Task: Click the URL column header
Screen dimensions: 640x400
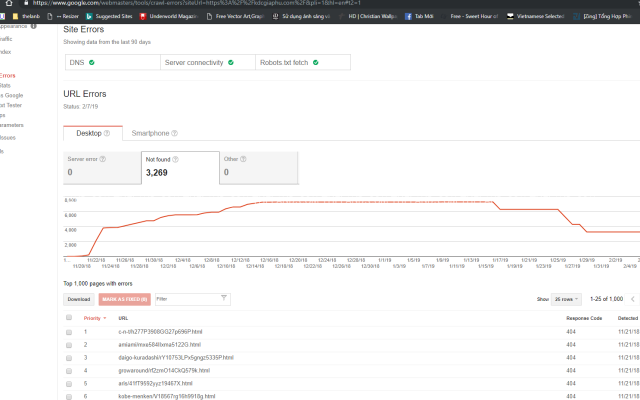Action: 123,318
